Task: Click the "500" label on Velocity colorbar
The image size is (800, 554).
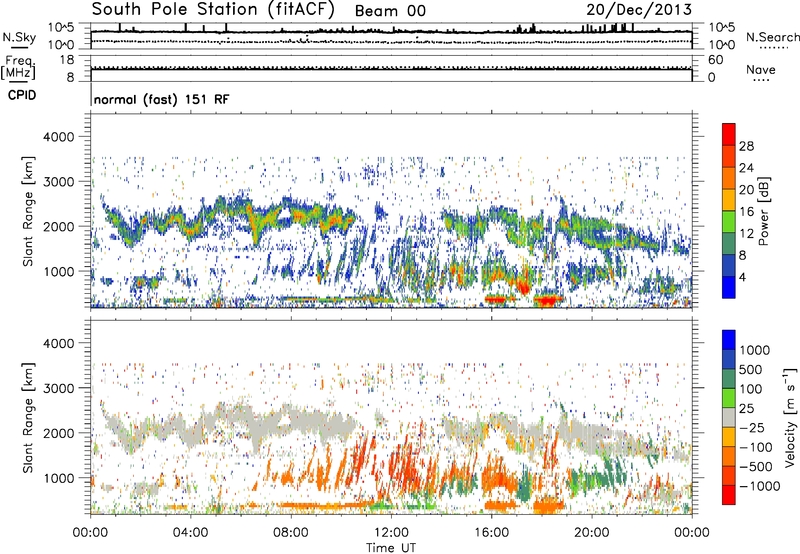Action: [x=751, y=370]
